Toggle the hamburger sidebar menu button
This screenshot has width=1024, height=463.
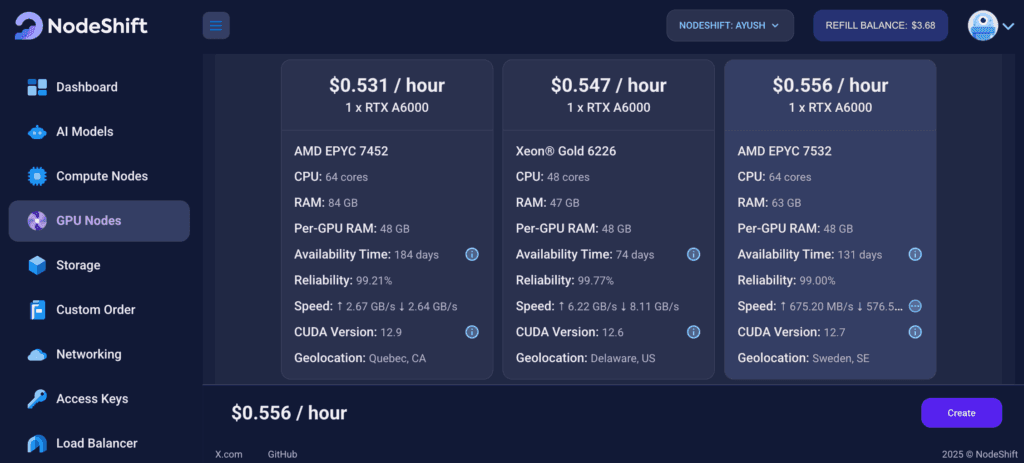point(216,25)
